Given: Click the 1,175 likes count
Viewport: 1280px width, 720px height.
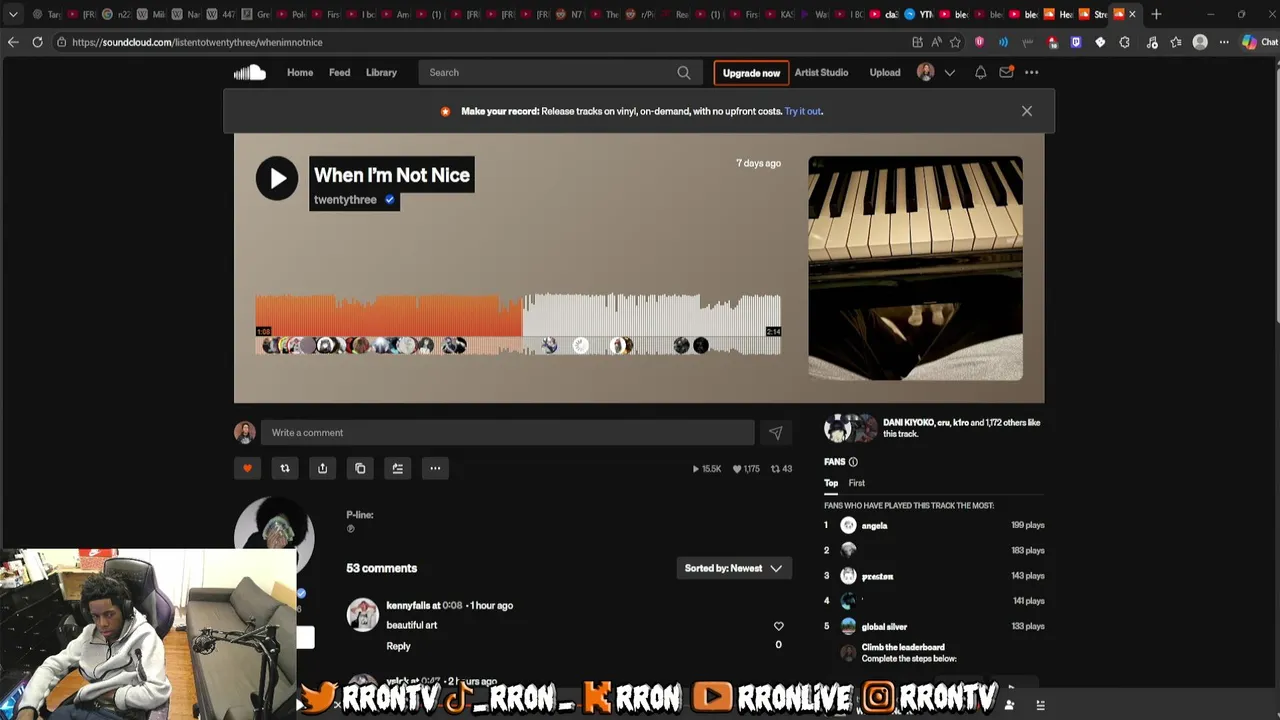Looking at the screenshot, I should click(746, 469).
